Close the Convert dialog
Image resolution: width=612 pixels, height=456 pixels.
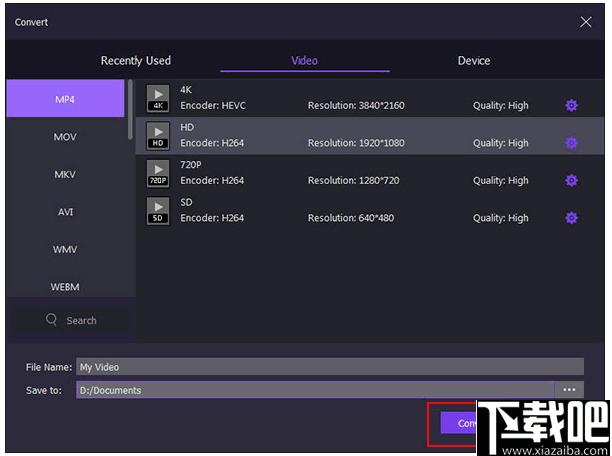[x=585, y=22]
